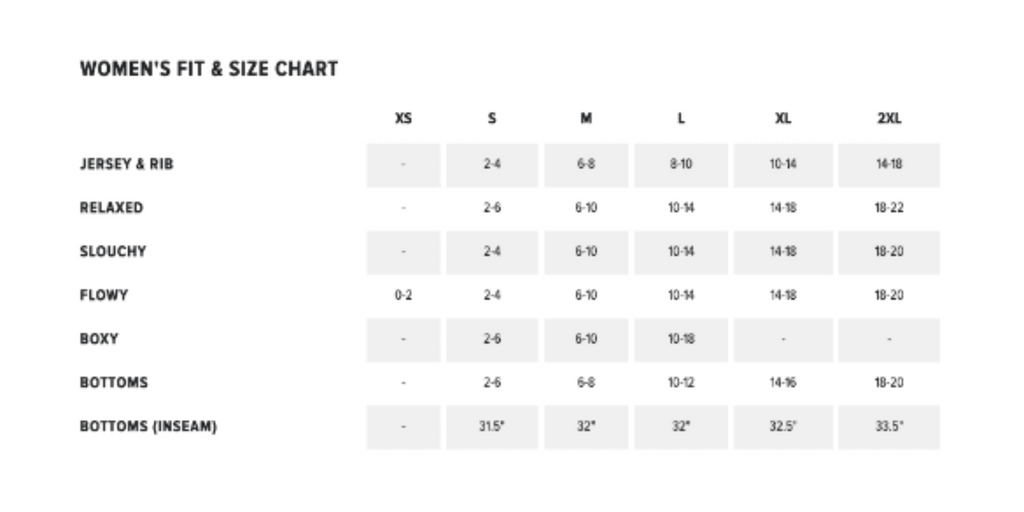Click the XL size column header
The width and height of the screenshot is (1024, 512).
(783, 118)
